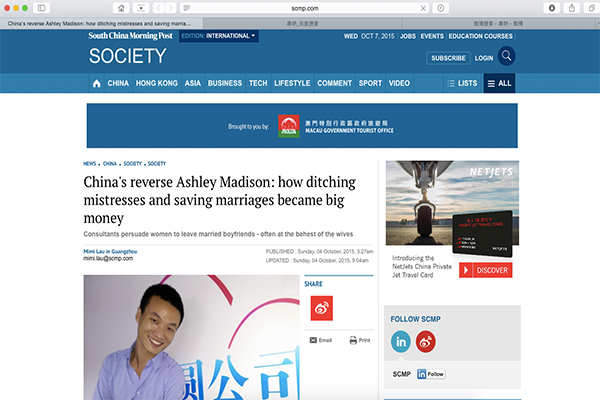Expand the LISTS menu

tap(461, 83)
